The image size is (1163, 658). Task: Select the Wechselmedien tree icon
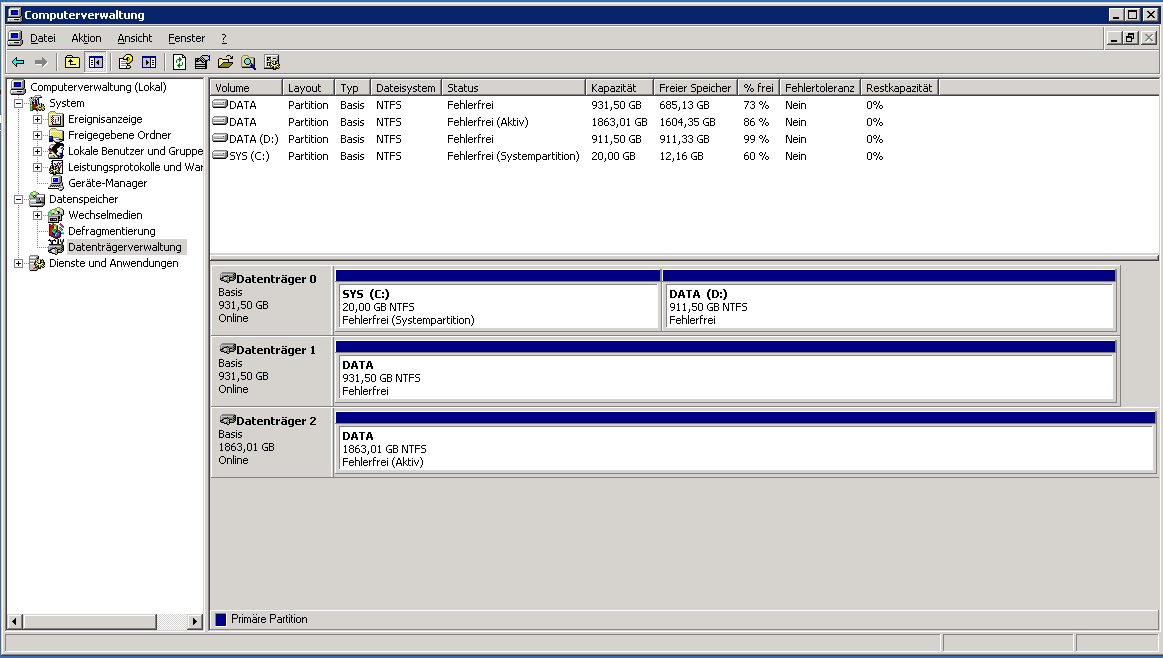[x=56, y=215]
